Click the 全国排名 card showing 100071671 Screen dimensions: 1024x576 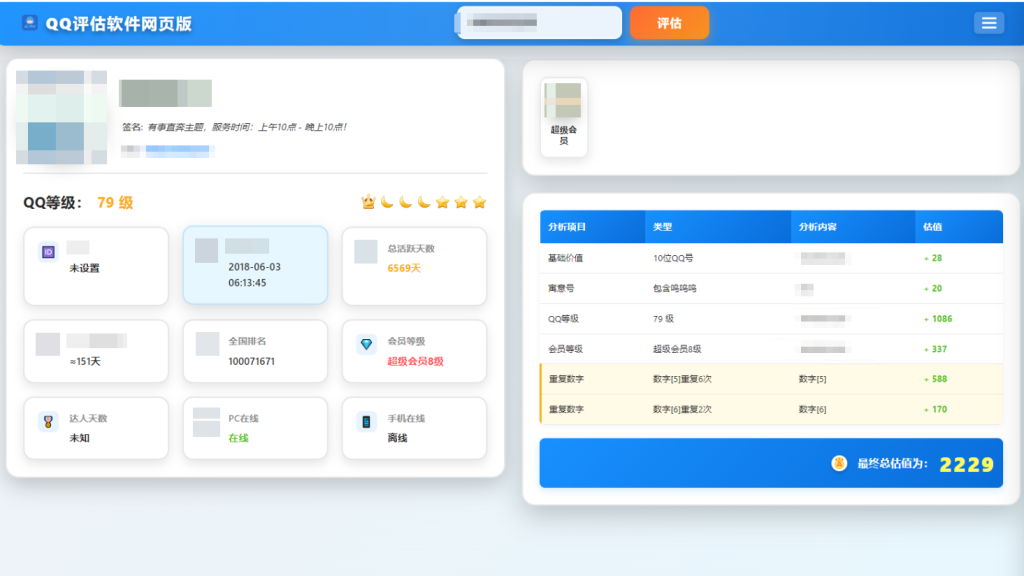point(255,351)
